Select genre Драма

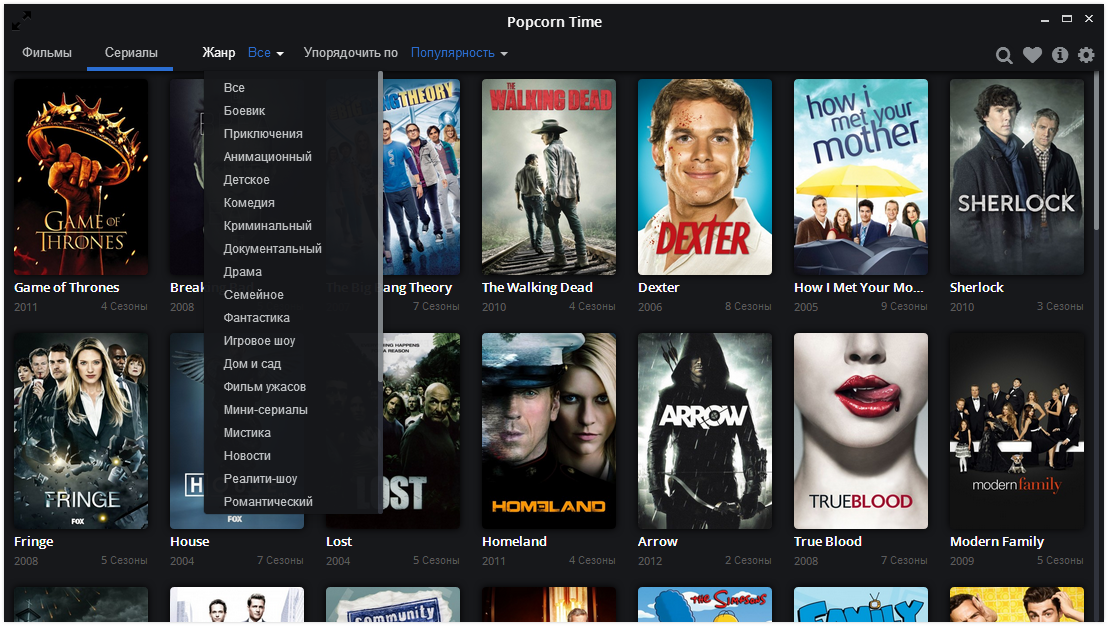pos(242,271)
